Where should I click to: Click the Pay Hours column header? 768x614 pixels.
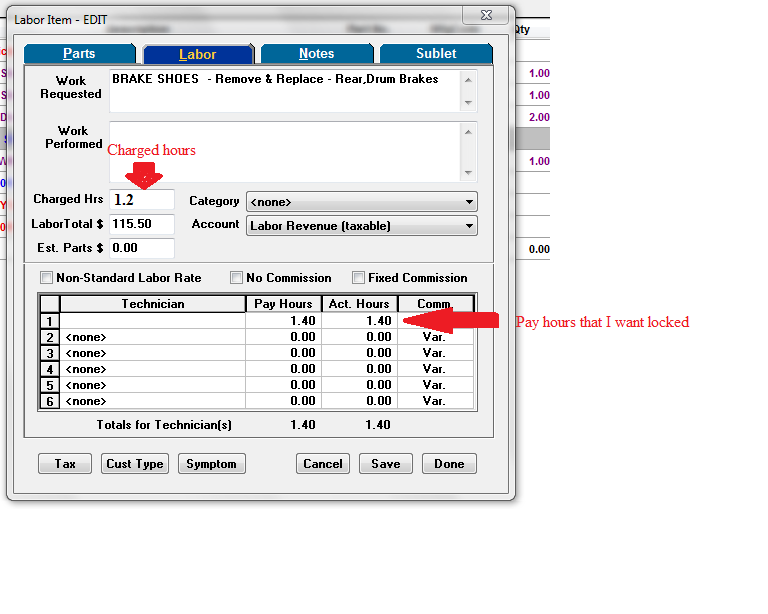click(x=283, y=304)
